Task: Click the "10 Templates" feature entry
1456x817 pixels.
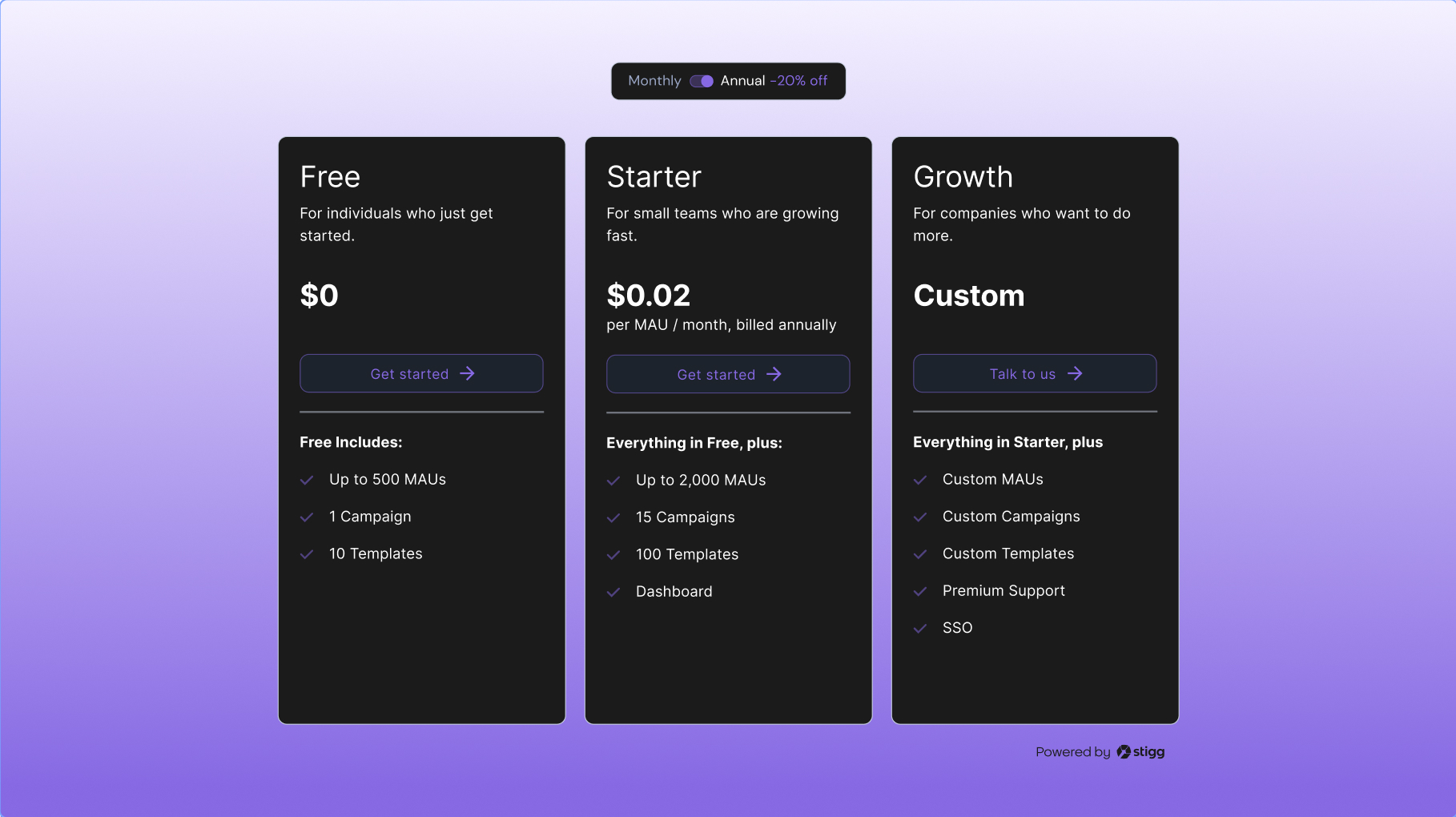Action: 376,553
